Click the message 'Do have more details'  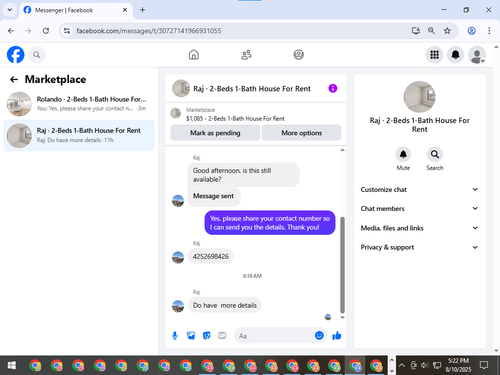[x=225, y=305]
